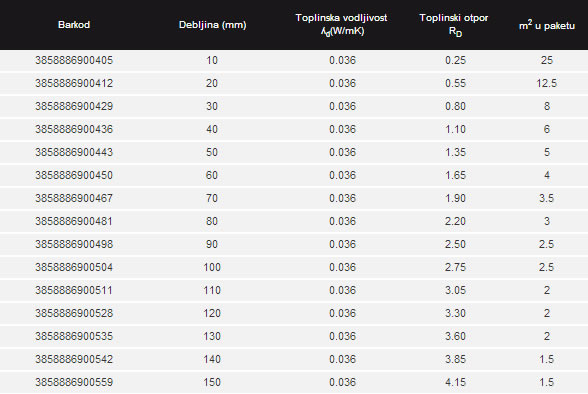588x394 pixels.
Task: Select barcode 3858886900429 cell
Action: [74, 106]
